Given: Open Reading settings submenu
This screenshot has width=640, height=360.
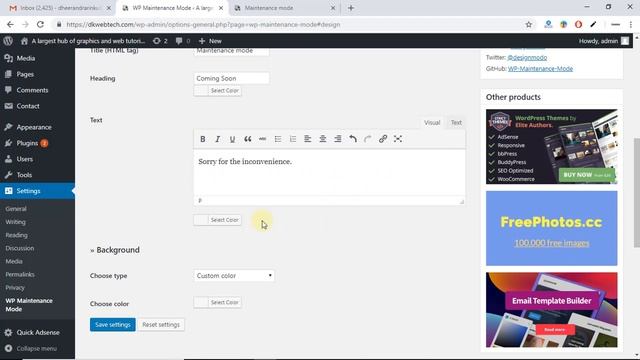Looking at the screenshot, I should click(16, 235).
